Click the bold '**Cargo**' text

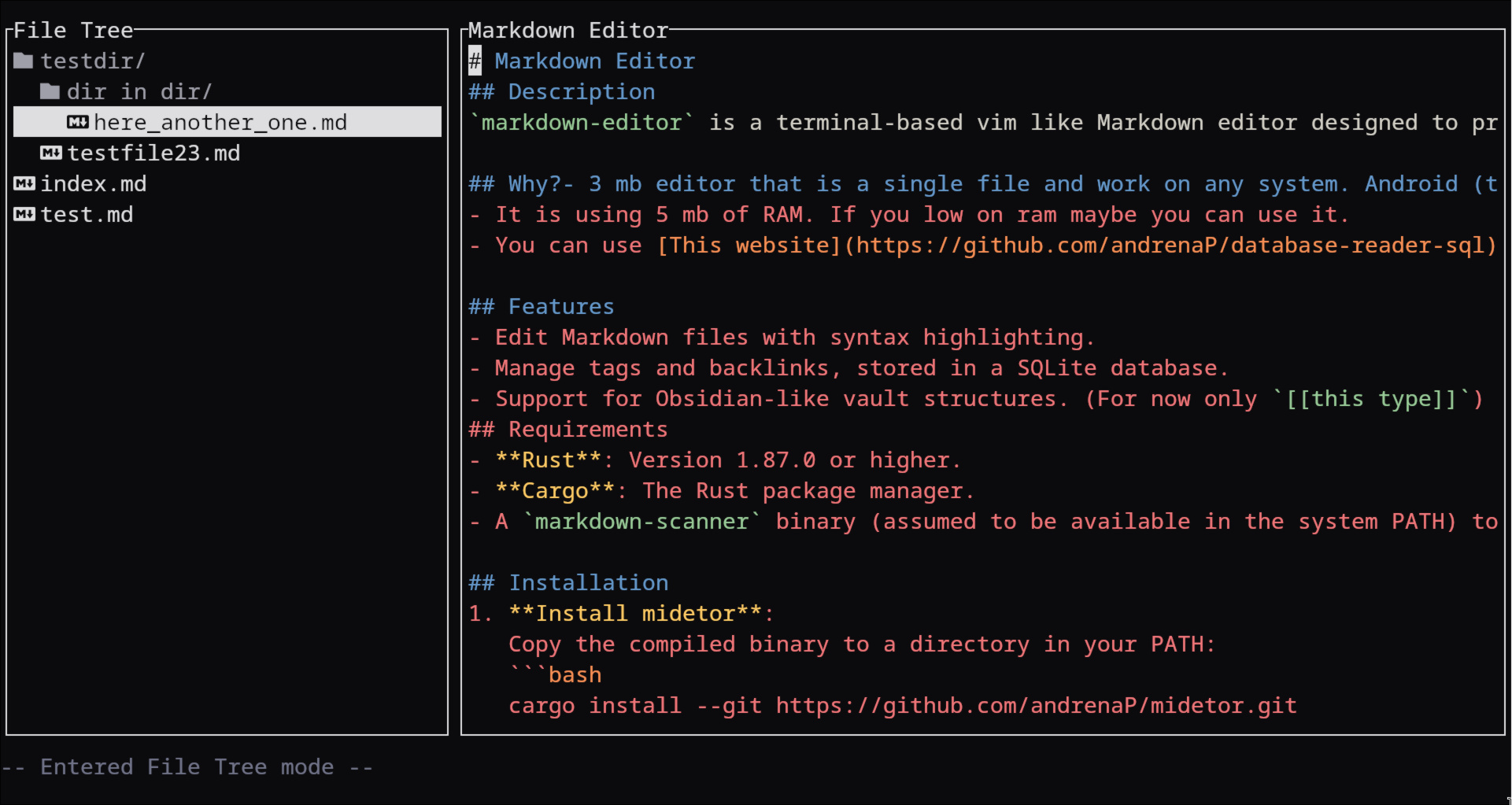(x=555, y=490)
